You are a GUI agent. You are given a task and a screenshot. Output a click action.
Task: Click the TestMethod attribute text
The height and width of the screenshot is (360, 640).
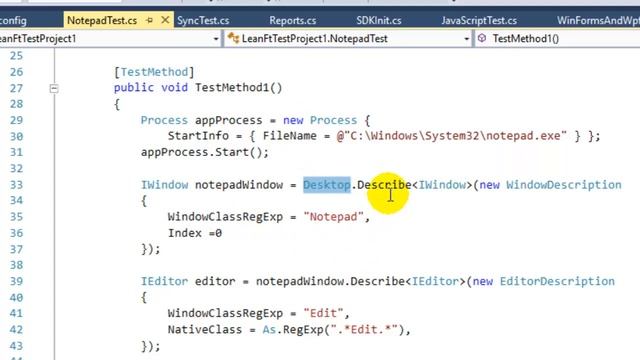coord(154,72)
